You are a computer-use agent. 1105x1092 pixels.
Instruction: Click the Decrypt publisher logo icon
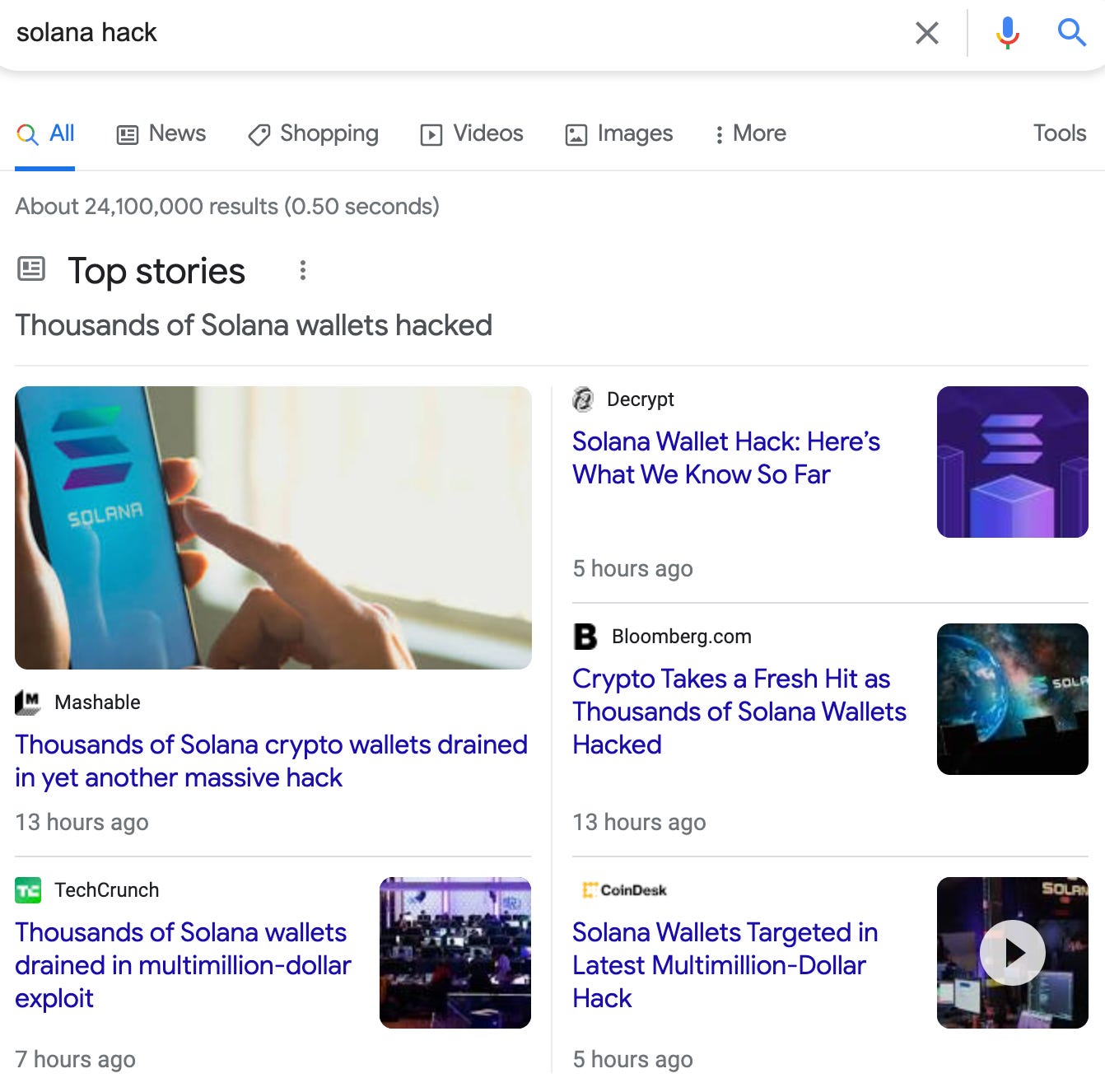pyautogui.click(x=583, y=399)
